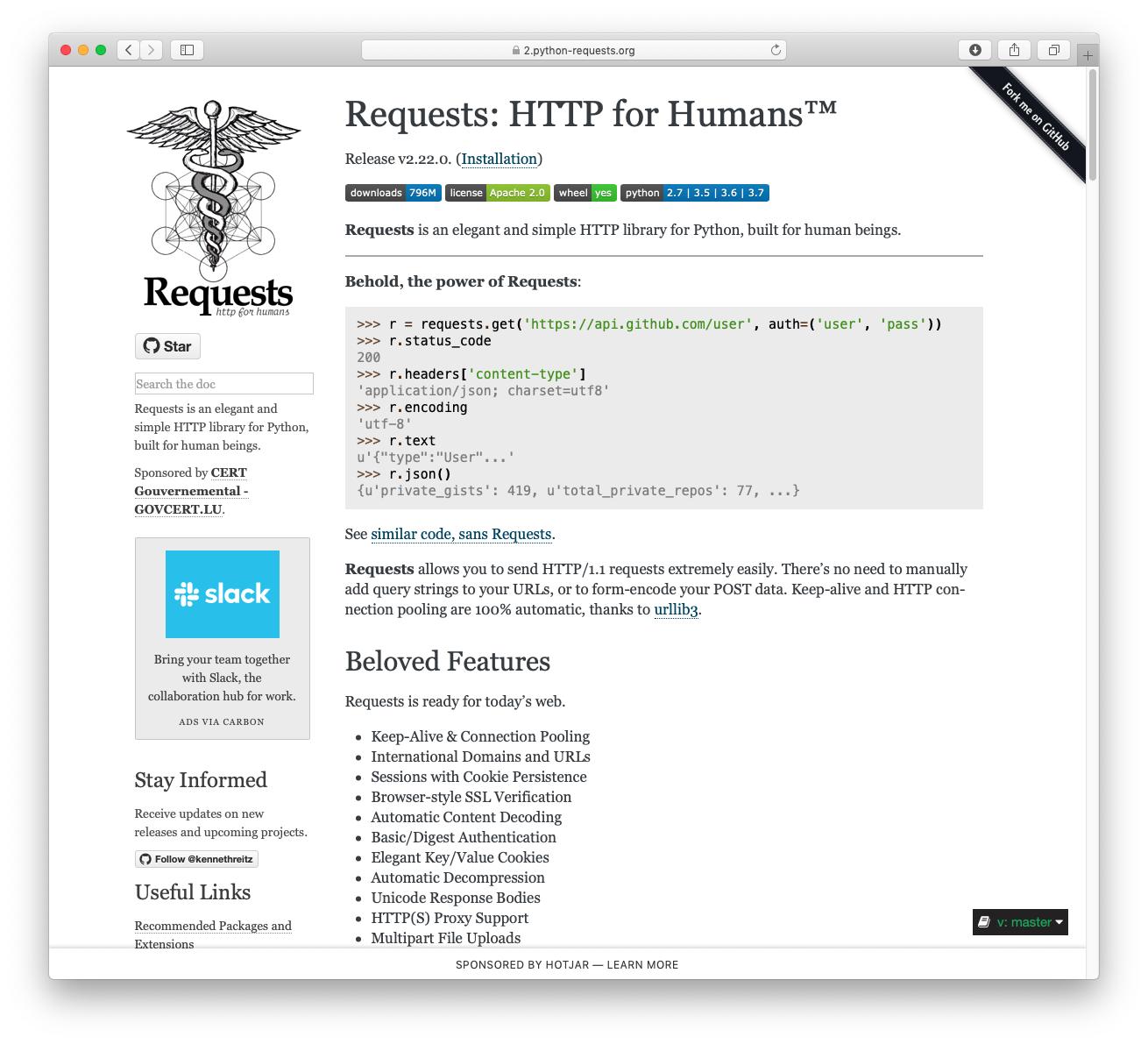Show the tab overview
Image resolution: width=1148 pixels, height=1044 pixels.
1054,50
